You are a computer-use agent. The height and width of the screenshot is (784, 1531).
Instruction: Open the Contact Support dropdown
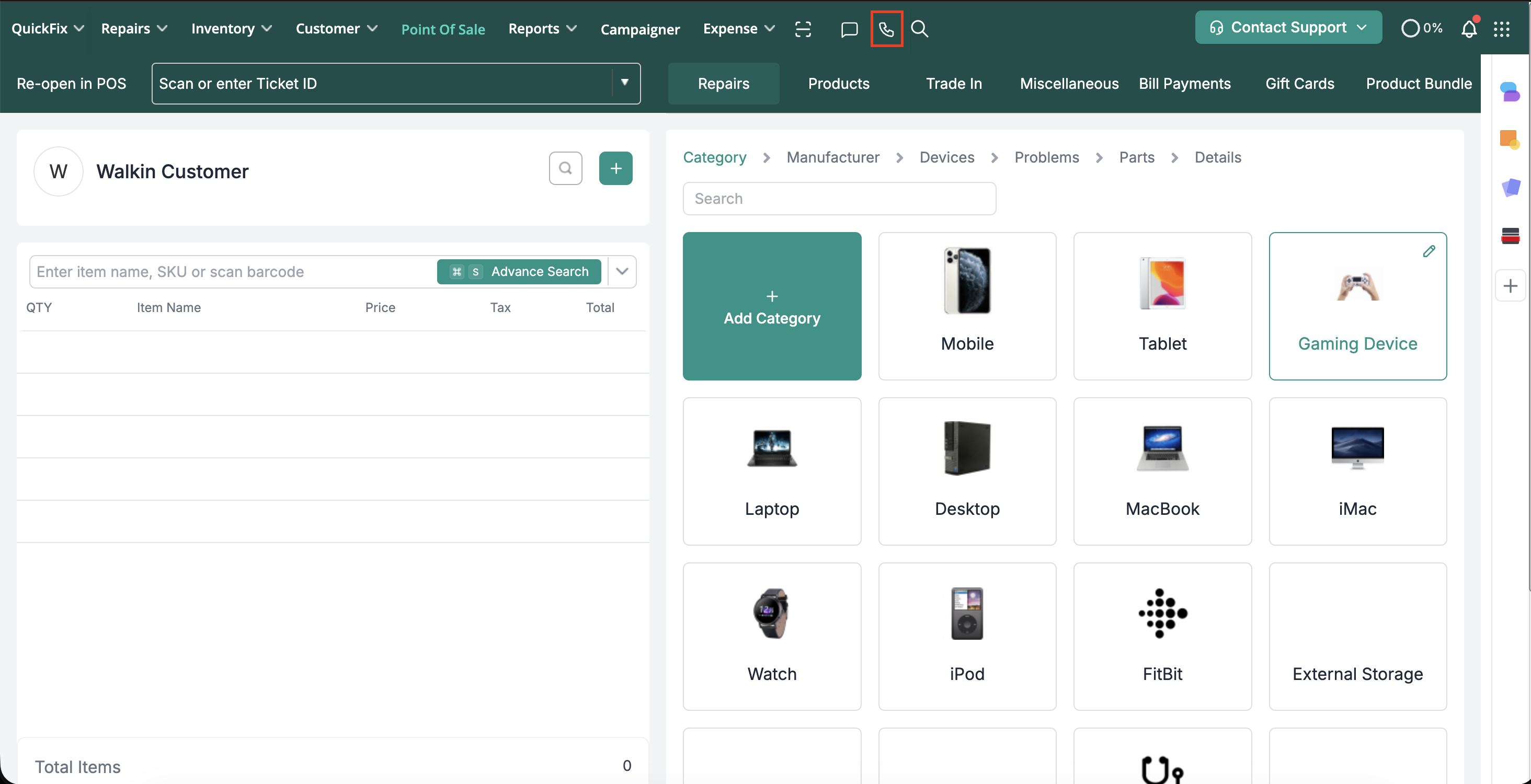(1288, 27)
